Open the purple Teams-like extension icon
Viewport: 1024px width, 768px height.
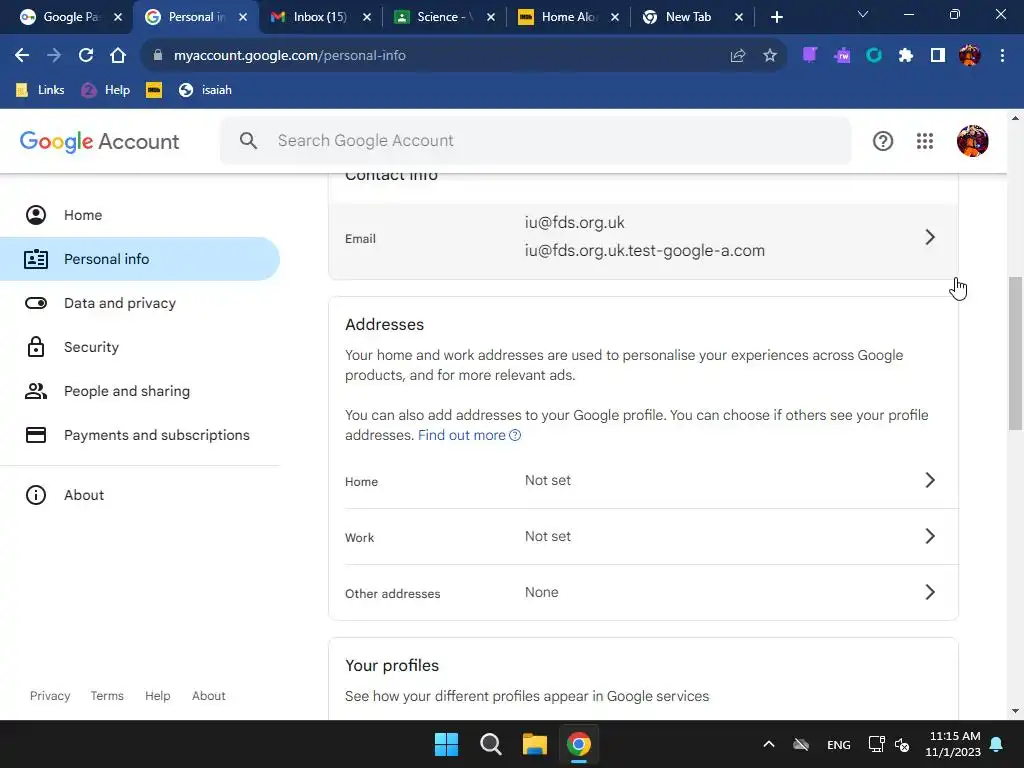click(842, 56)
